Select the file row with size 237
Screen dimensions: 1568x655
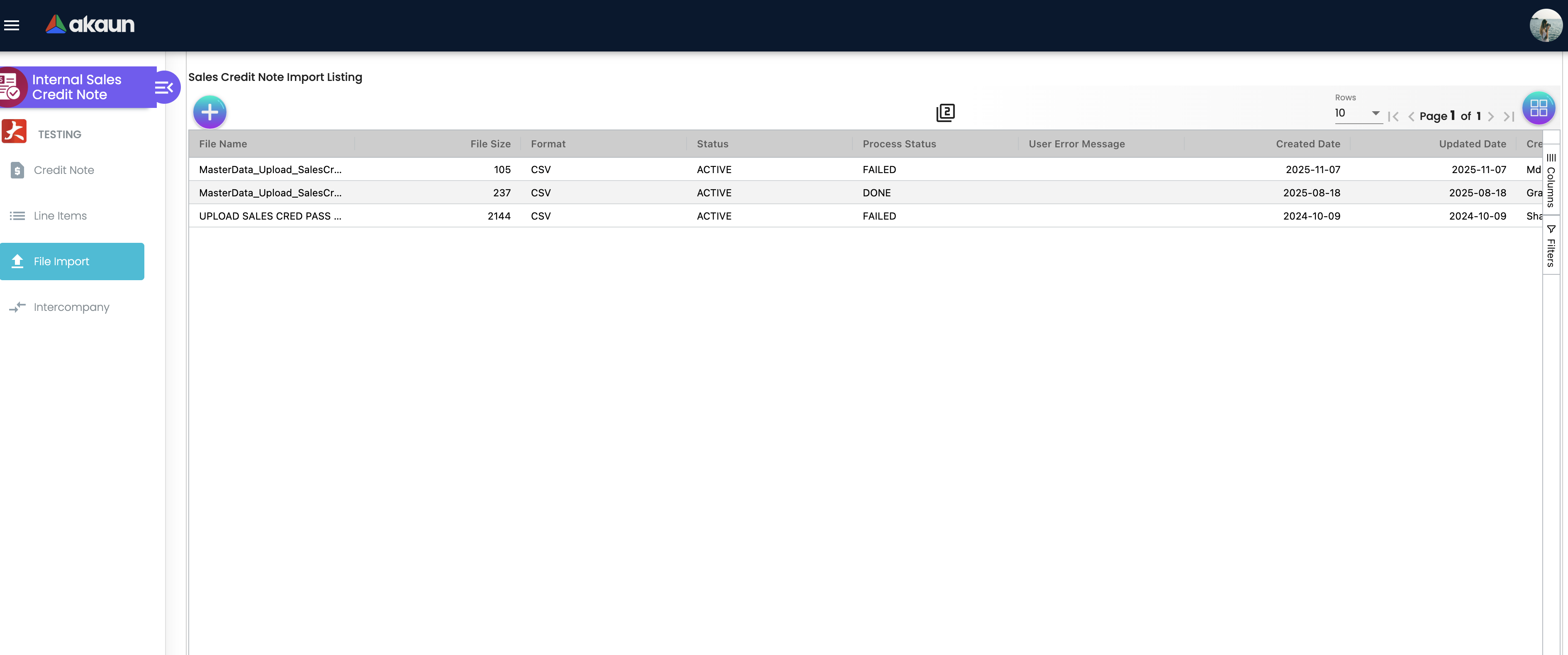coord(866,193)
